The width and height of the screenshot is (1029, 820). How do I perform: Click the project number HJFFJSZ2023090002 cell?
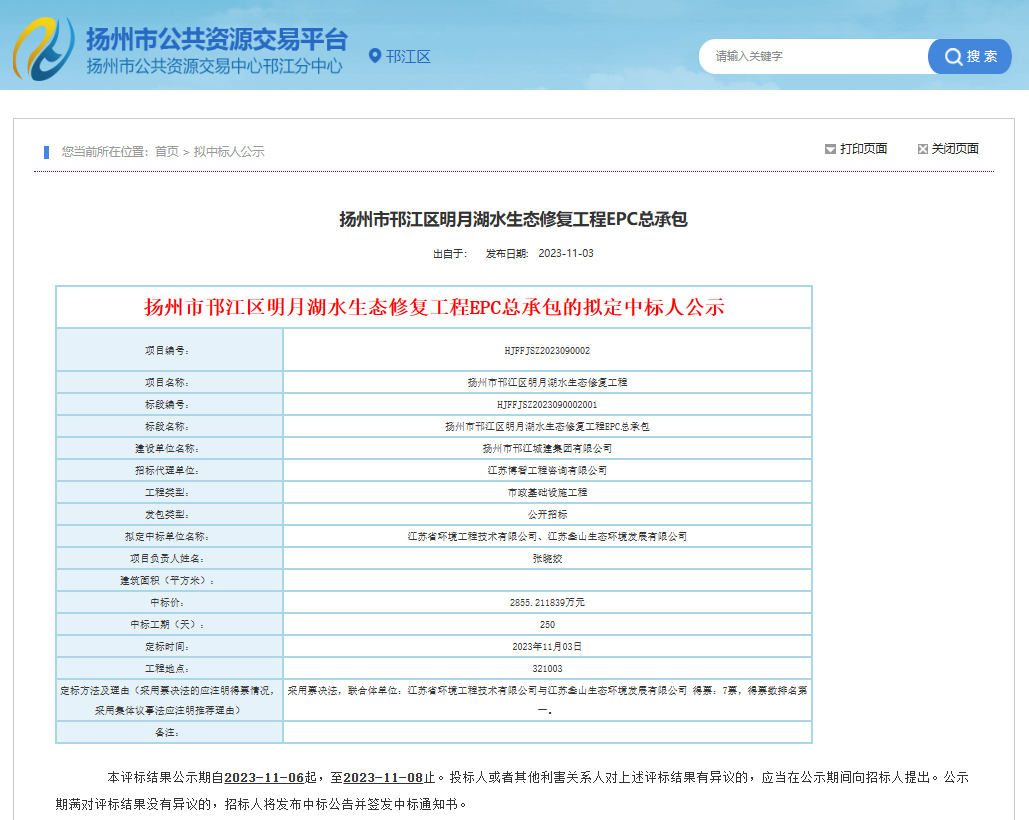[547, 350]
